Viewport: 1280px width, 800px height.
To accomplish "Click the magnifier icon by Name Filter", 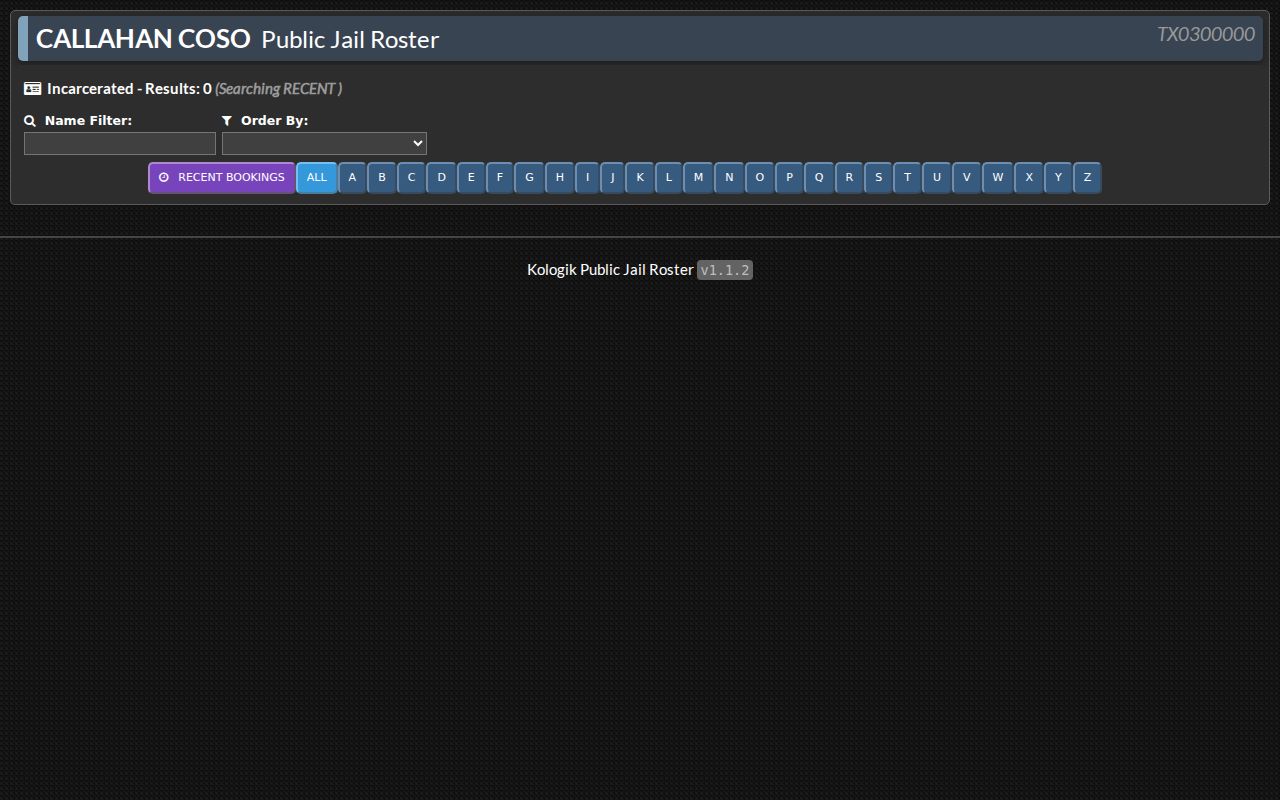I will point(30,121).
